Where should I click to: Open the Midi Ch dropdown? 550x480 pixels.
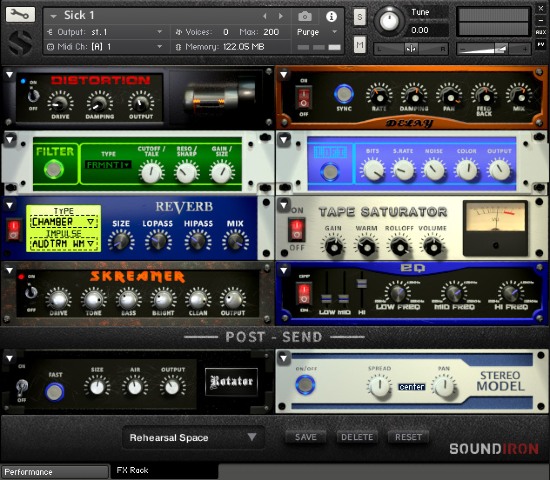pos(105,46)
